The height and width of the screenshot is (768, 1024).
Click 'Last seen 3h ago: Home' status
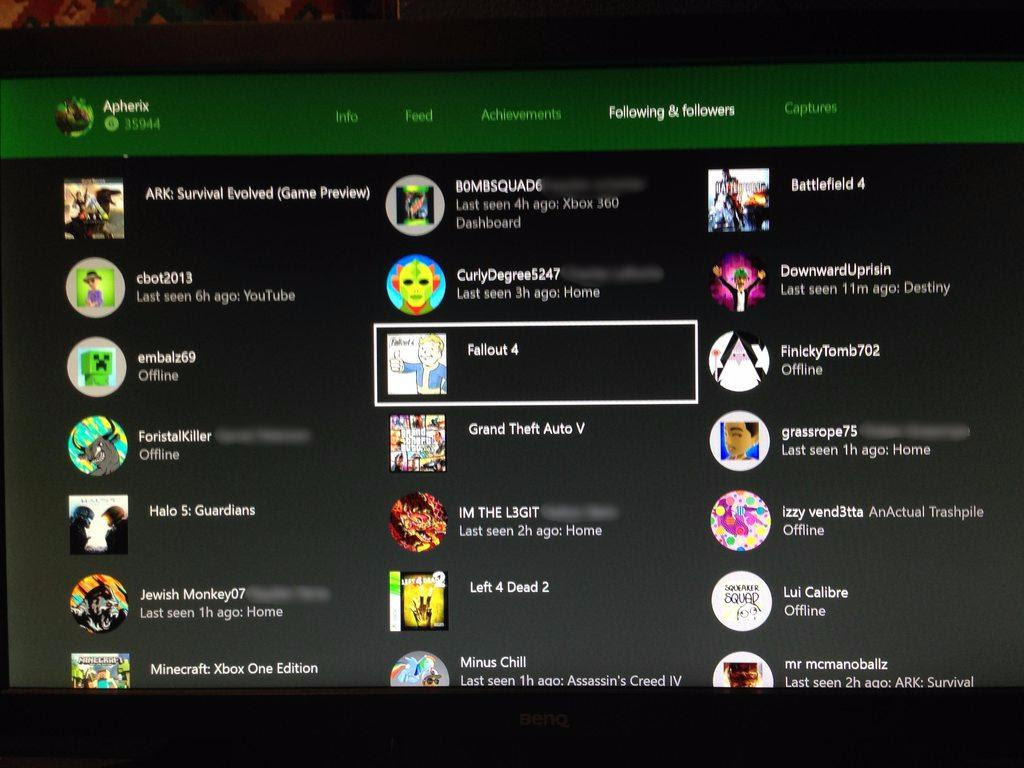[528, 293]
